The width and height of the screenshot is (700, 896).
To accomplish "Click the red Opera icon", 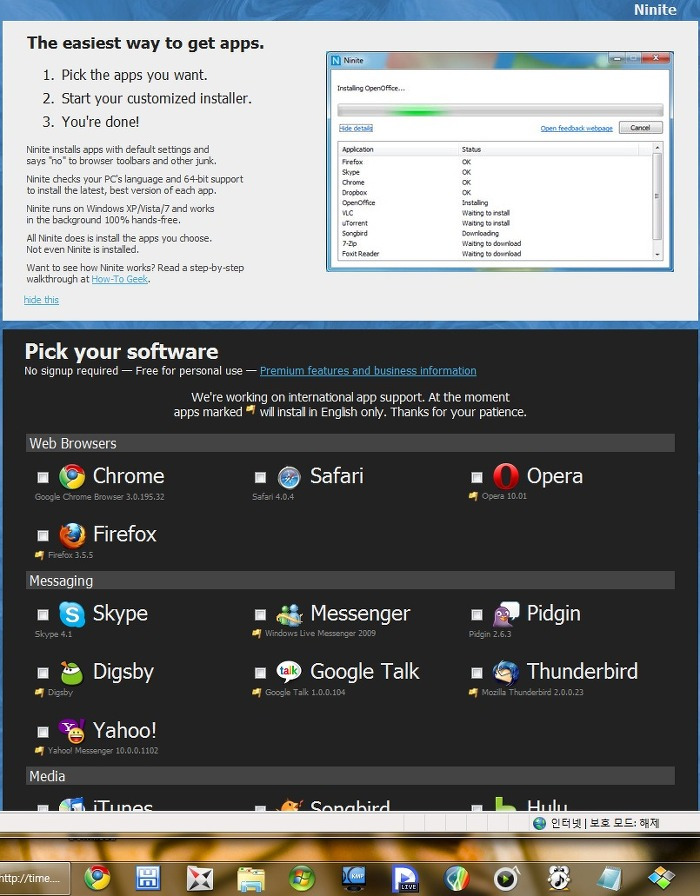I will (x=506, y=477).
